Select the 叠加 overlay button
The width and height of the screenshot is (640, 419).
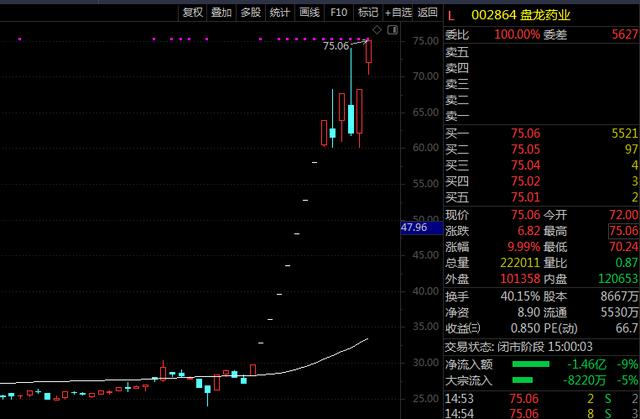[x=221, y=13]
